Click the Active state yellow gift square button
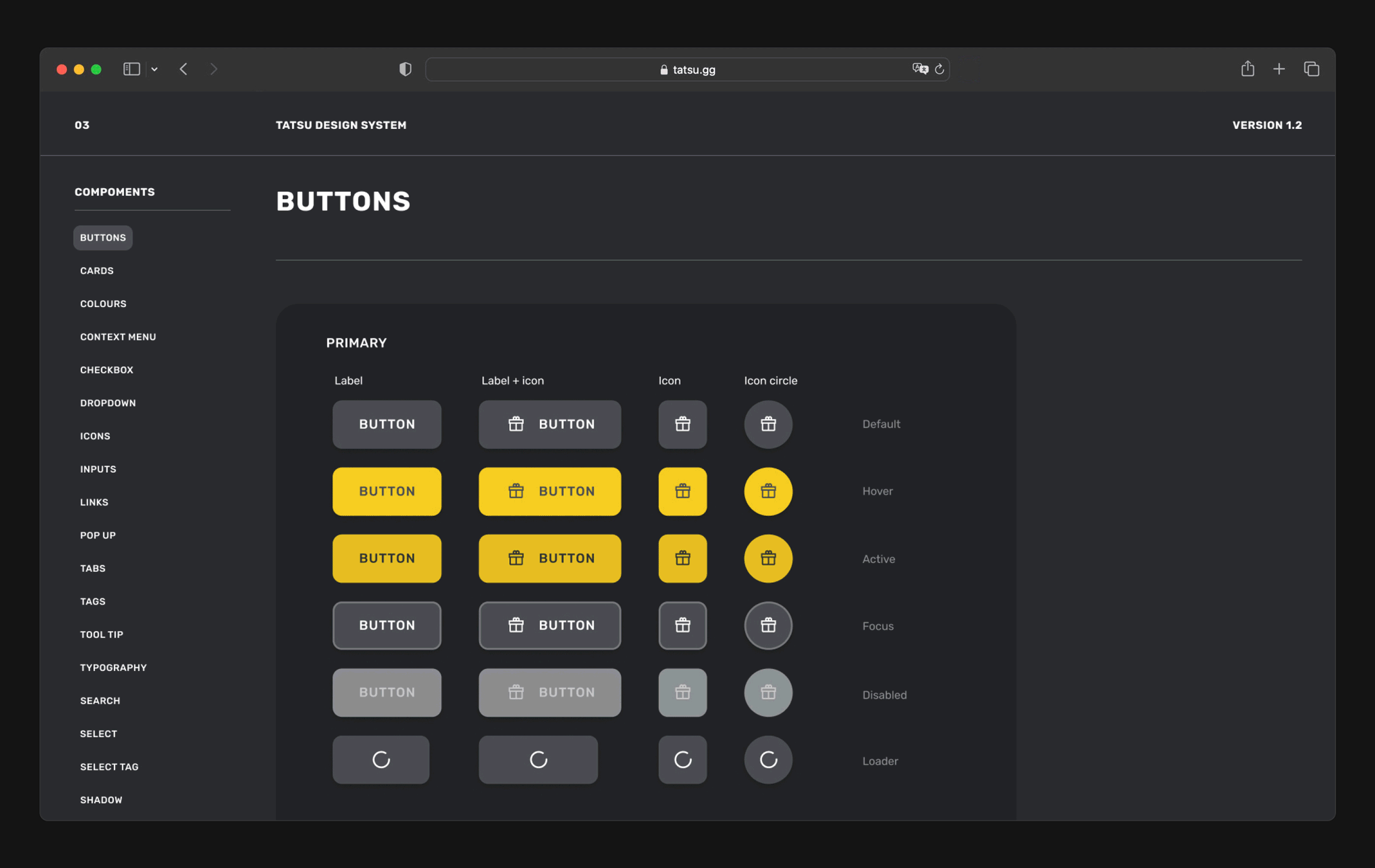Image resolution: width=1375 pixels, height=868 pixels. tap(682, 558)
